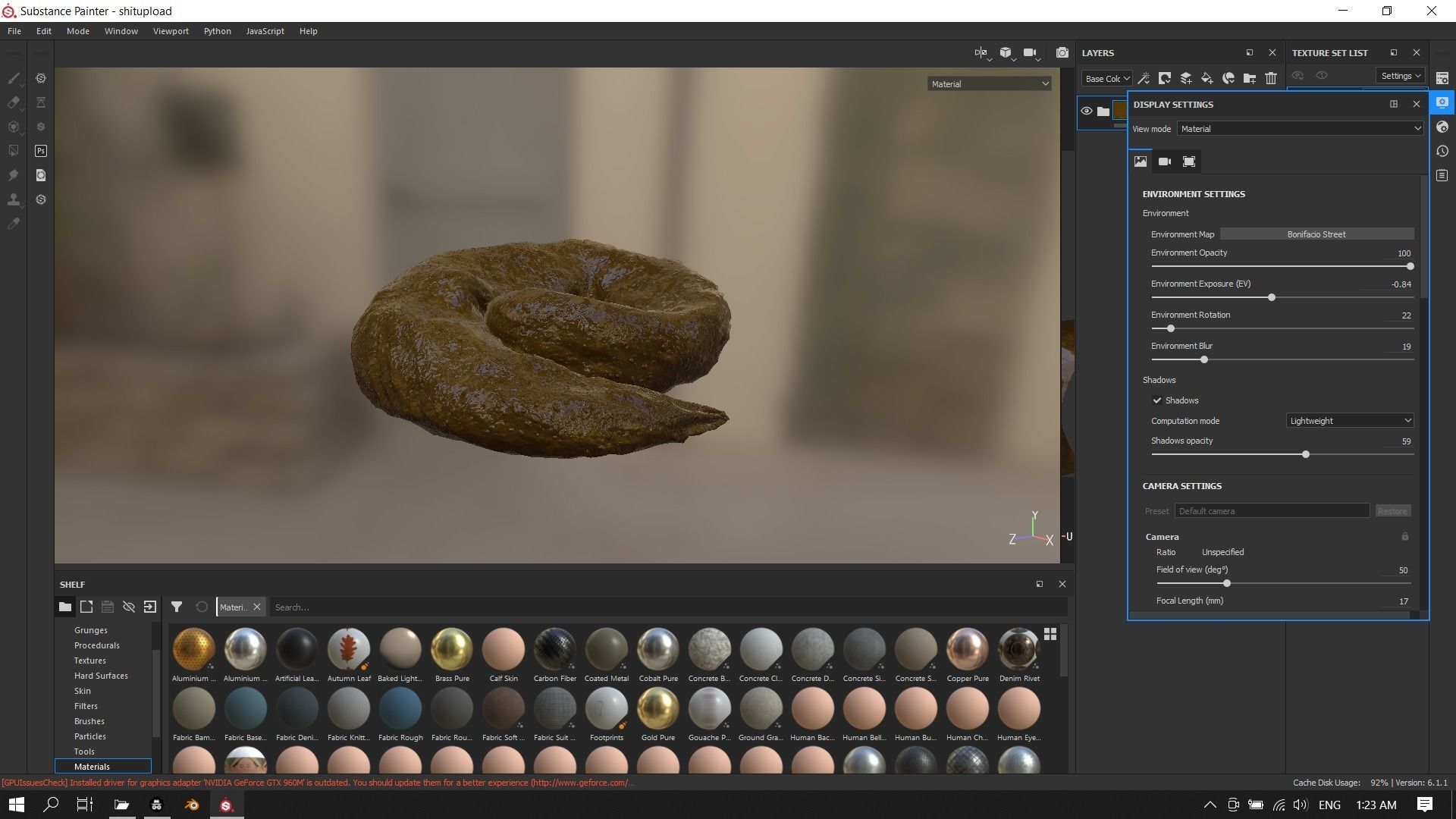
Task: Click the hourglass autosave plugin icon
Action: [x=41, y=102]
